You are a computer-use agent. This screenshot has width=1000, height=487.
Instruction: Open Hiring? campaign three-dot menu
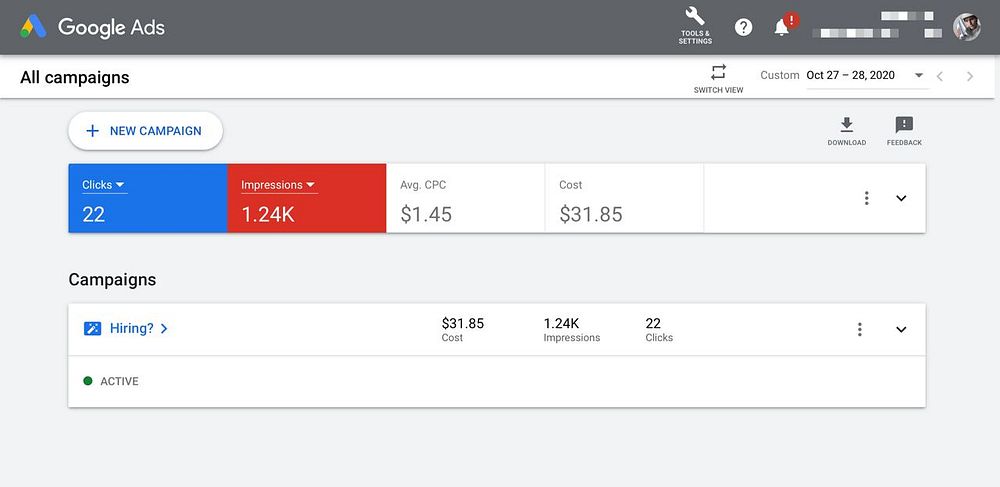point(859,329)
